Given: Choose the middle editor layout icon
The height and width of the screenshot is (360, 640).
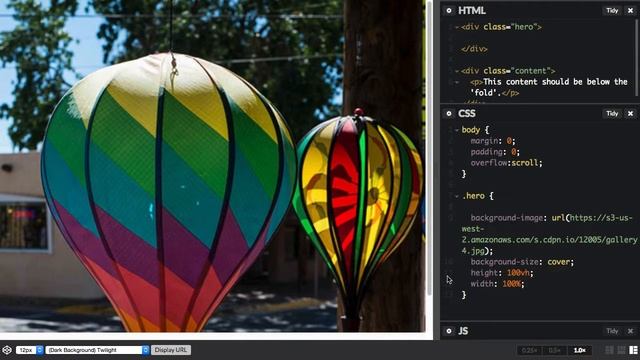Looking at the screenshot, I should pyautogui.click(x=621, y=350).
